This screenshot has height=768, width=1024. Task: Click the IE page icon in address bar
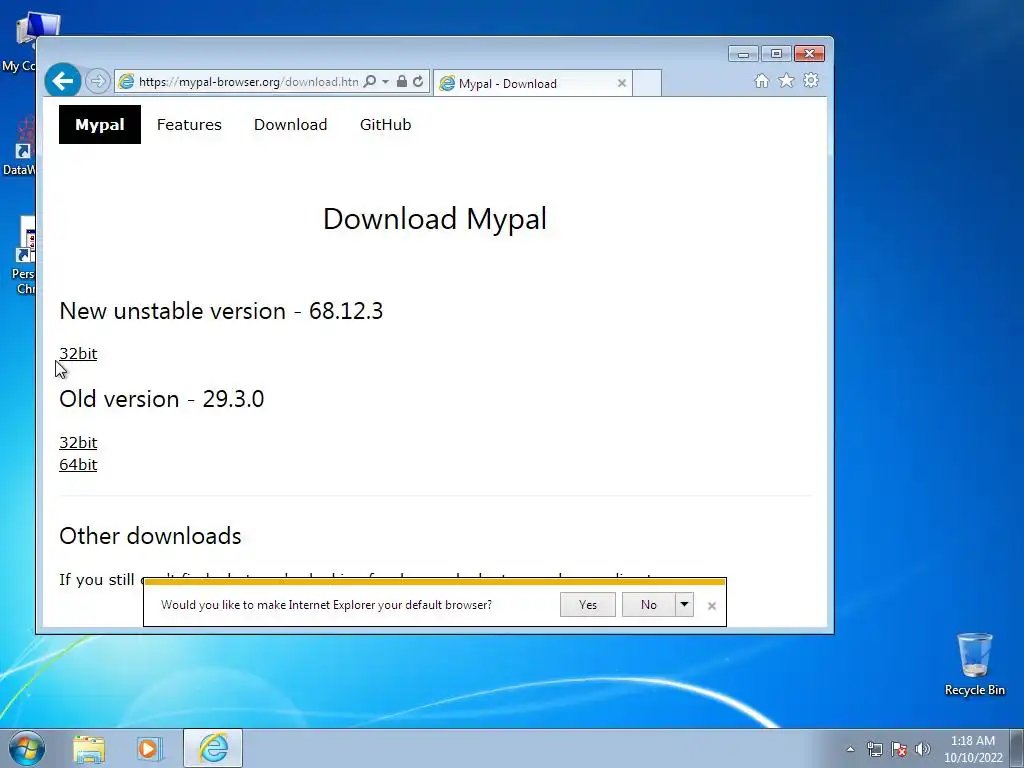126,82
